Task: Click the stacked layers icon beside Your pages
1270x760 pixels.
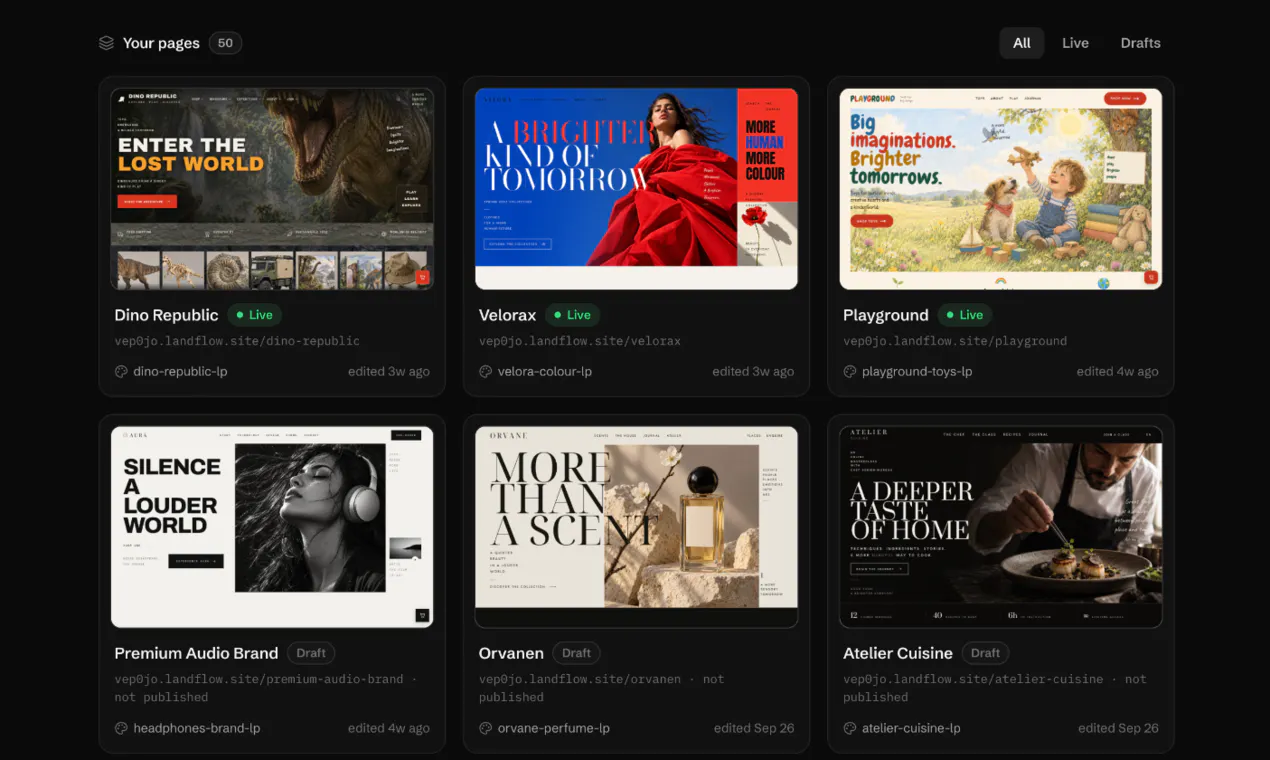Action: pos(106,43)
